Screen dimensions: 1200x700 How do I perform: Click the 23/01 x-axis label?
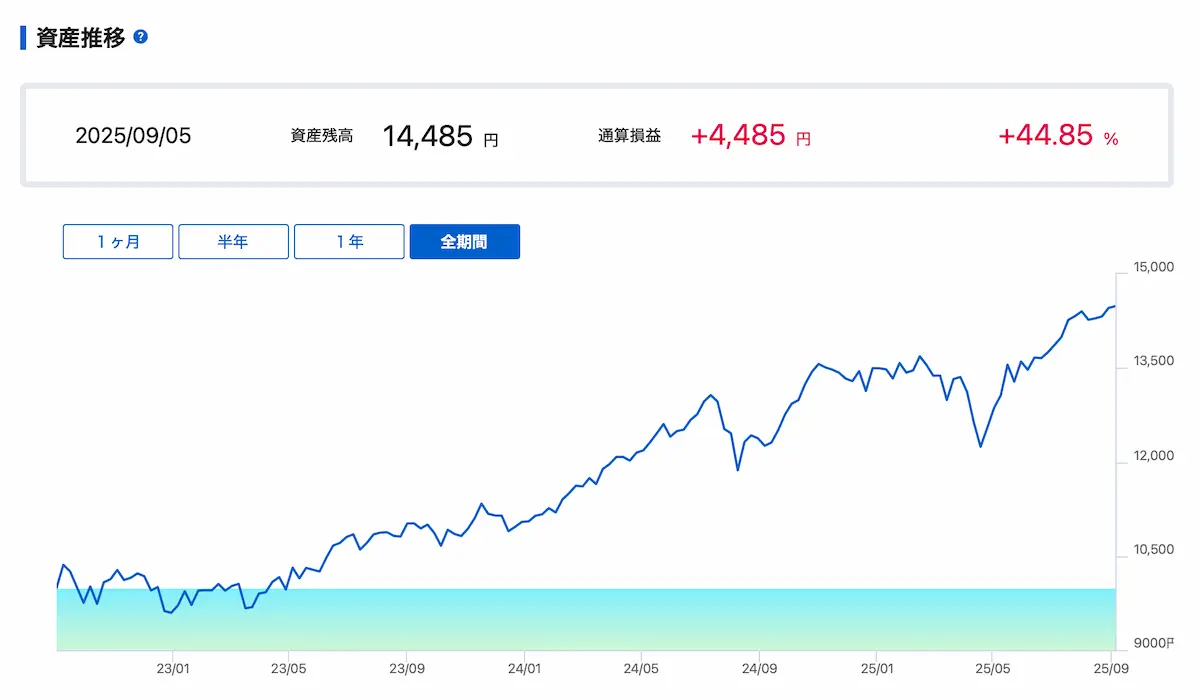(172, 667)
